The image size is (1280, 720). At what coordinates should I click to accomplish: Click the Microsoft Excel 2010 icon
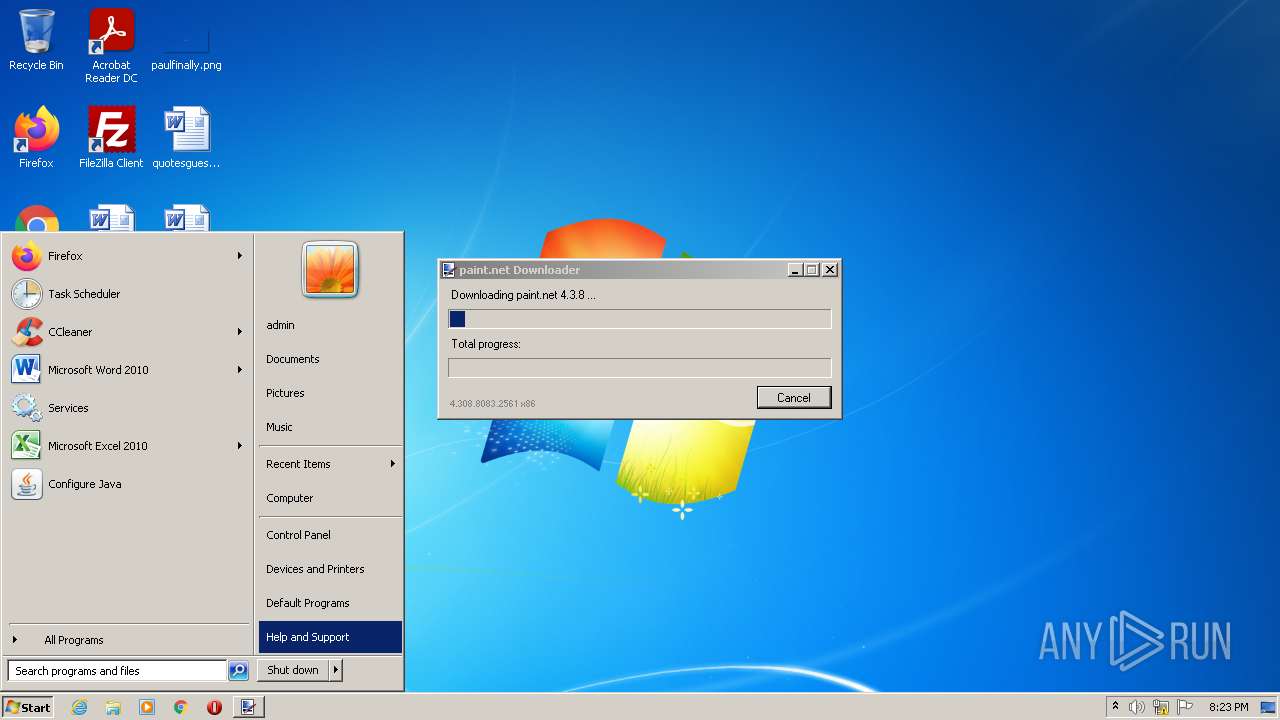pos(27,446)
